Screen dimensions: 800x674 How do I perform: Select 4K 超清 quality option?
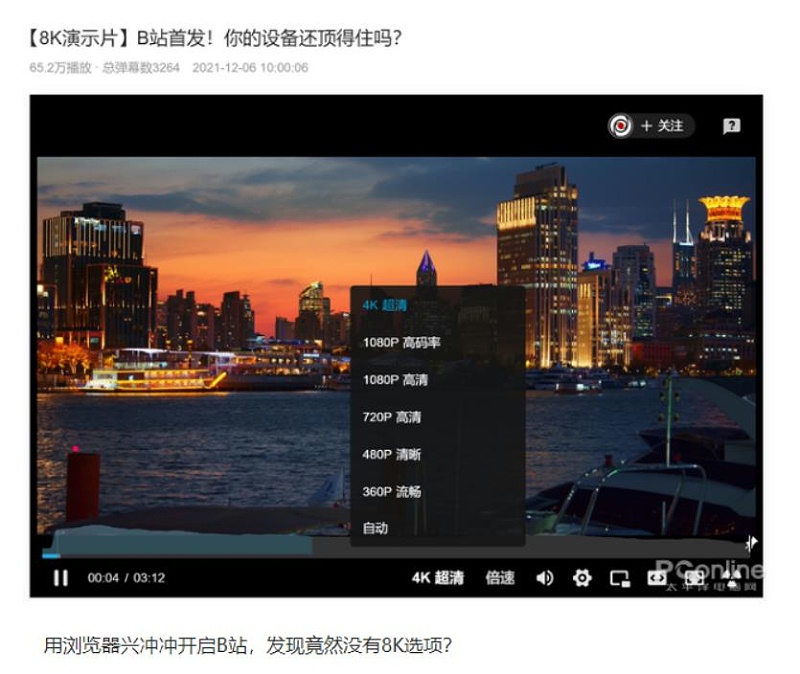(385, 305)
